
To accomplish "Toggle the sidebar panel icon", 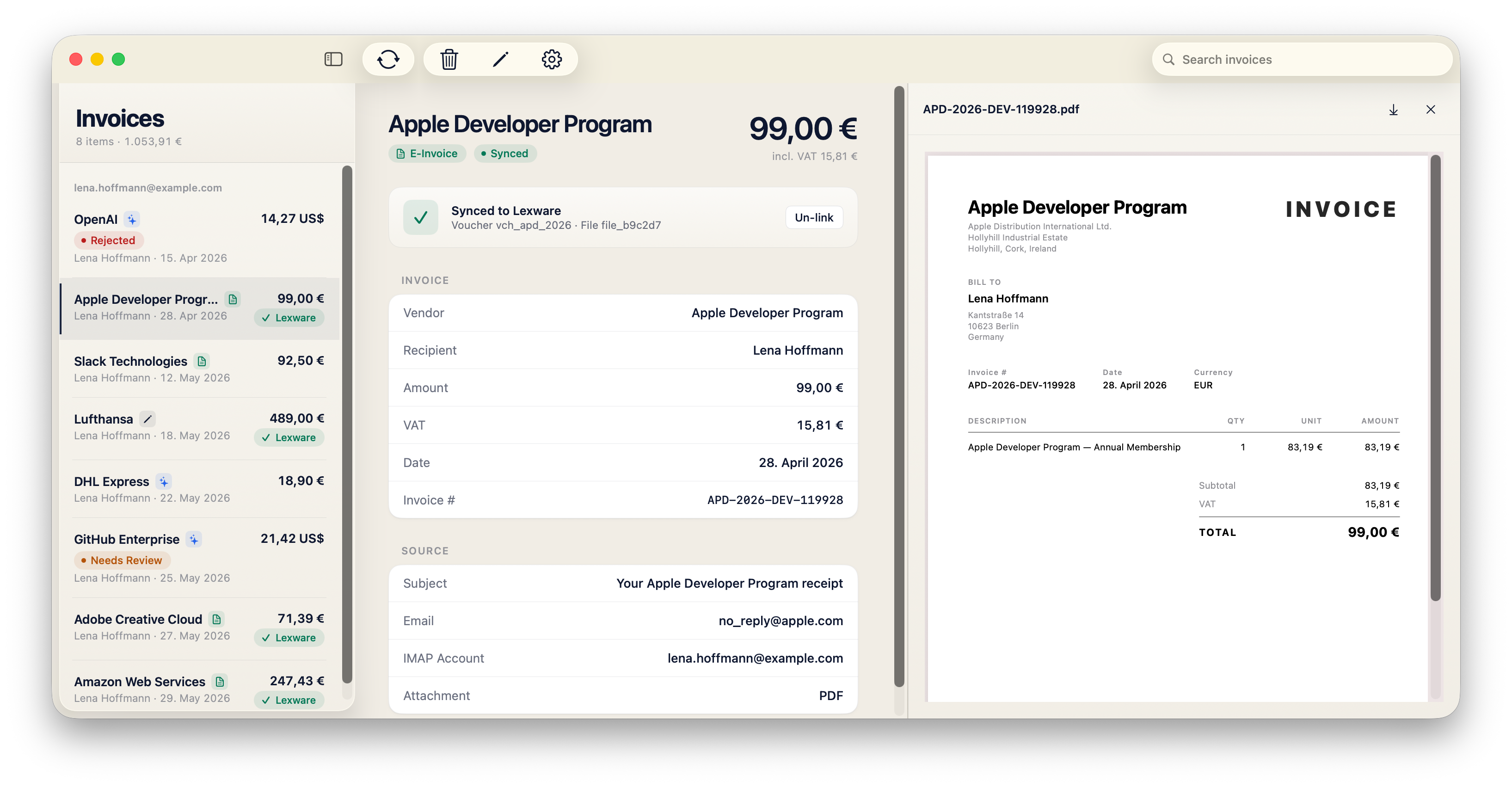I will [333, 59].
